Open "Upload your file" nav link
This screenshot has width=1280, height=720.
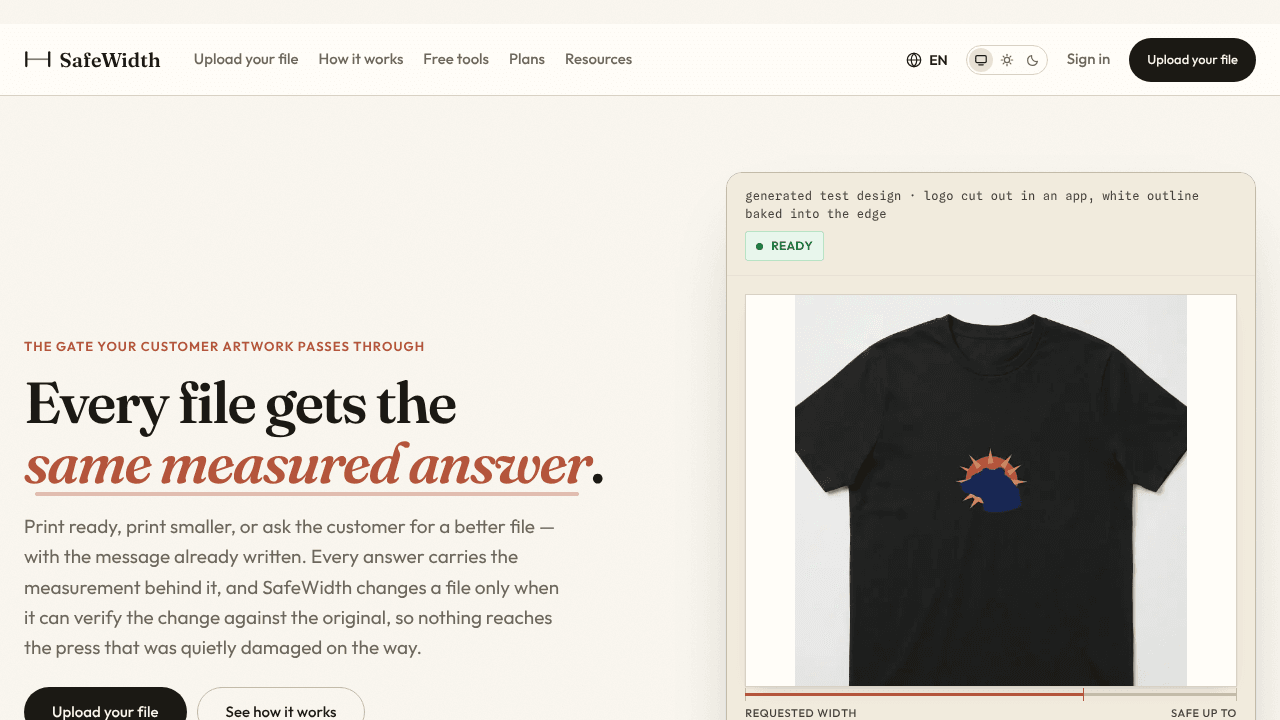coord(246,59)
